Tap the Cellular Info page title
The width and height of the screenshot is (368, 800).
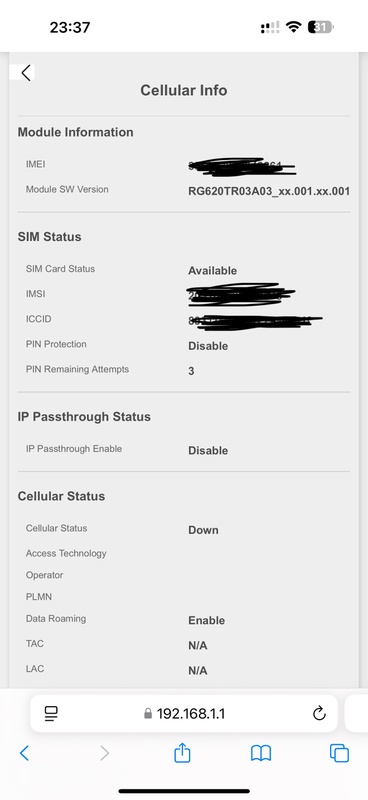[x=184, y=90]
